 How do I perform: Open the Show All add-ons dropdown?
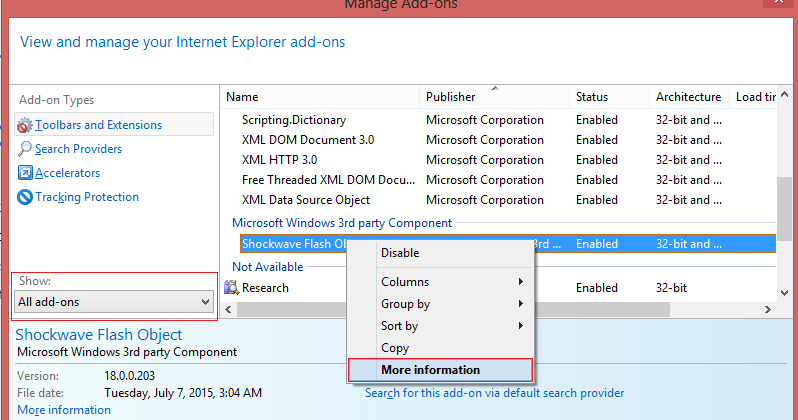coord(114,302)
